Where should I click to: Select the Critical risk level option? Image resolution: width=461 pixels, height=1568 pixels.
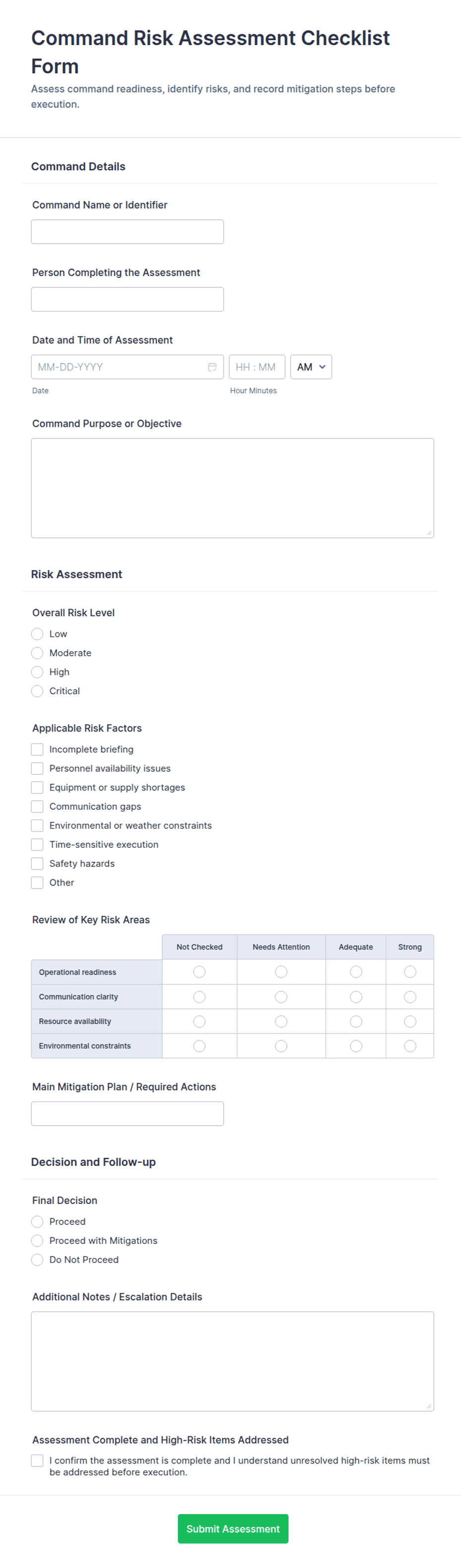pyautogui.click(x=37, y=691)
